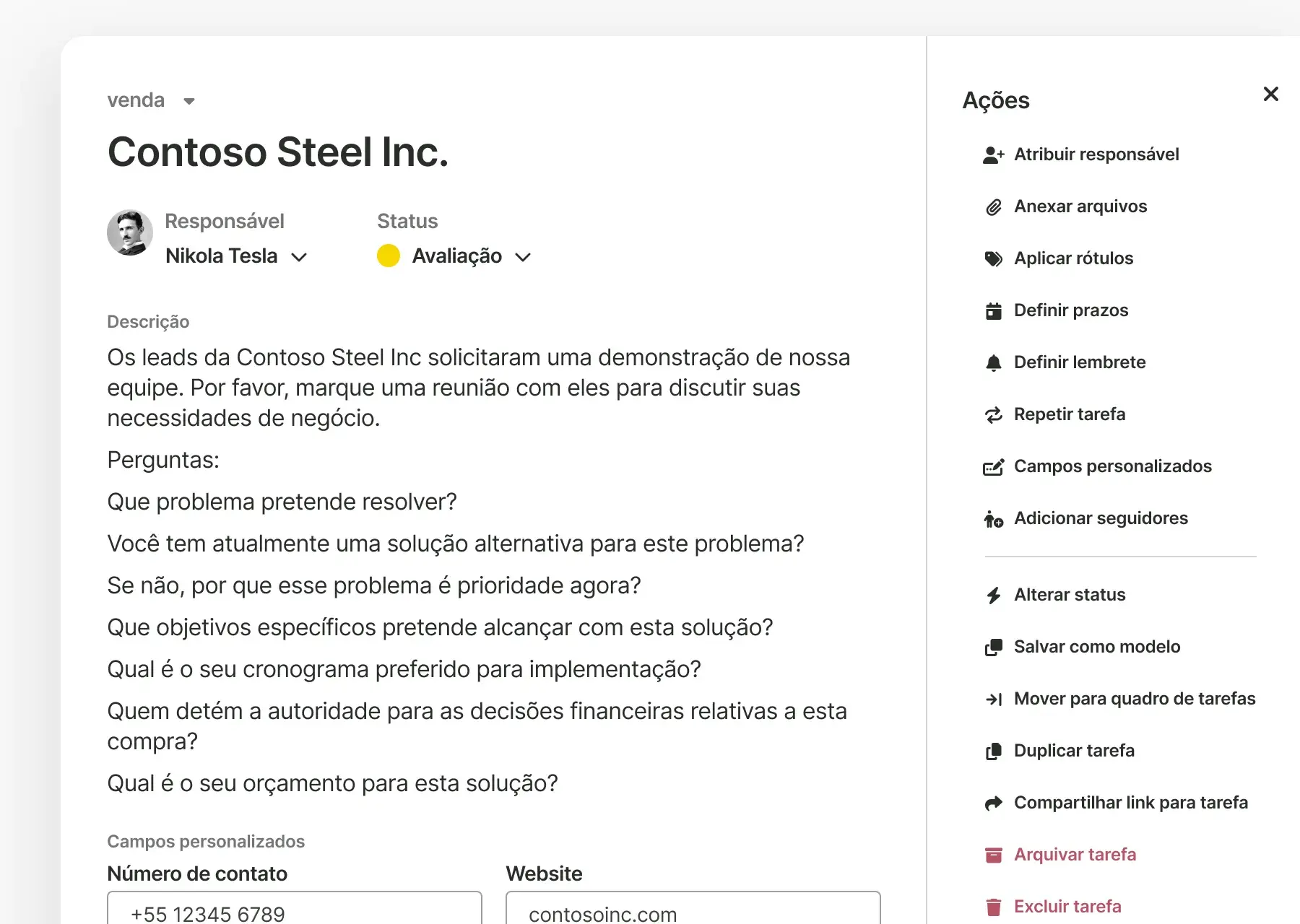Open the venda category dropdown
Image resolution: width=1300 pixels, height=924 pixels.
[x=189, y=101]
